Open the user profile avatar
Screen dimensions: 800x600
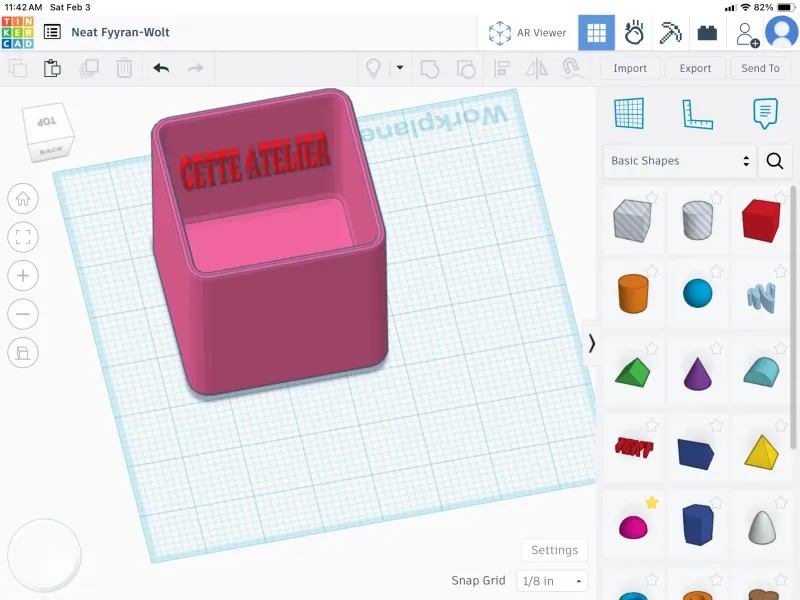[782, 32]
